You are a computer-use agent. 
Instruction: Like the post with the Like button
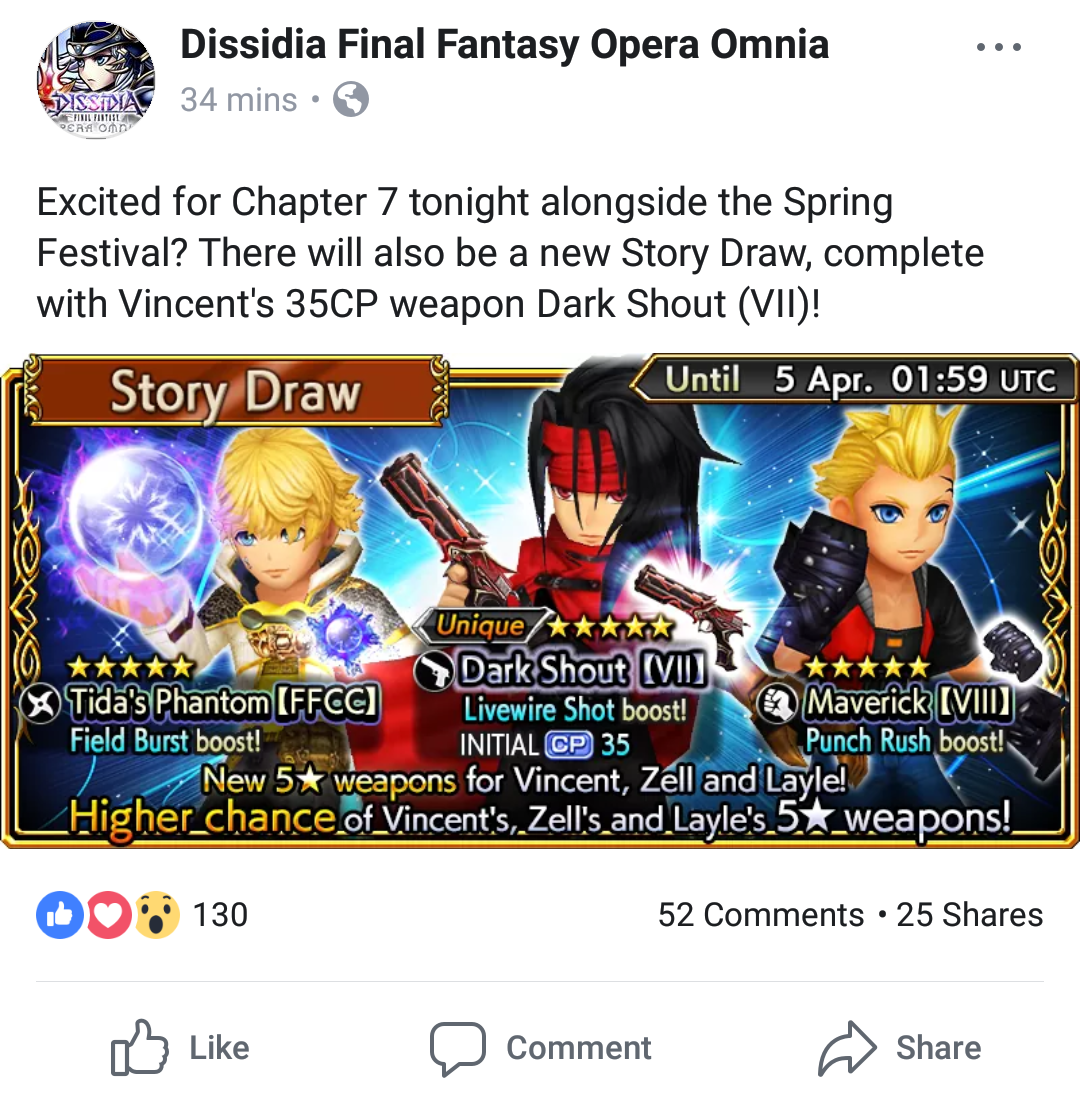180,1048
